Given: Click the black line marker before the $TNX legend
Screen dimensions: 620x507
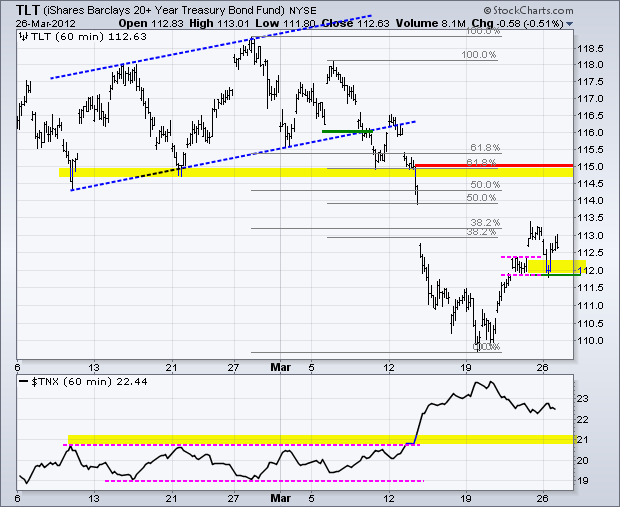Looking at the screenshot, I should 24,382.
